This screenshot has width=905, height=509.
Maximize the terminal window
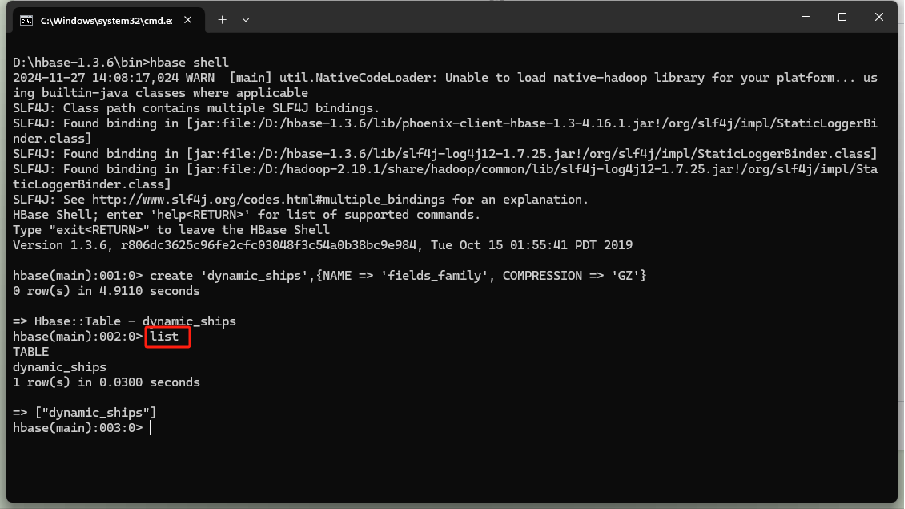(842, 17)
